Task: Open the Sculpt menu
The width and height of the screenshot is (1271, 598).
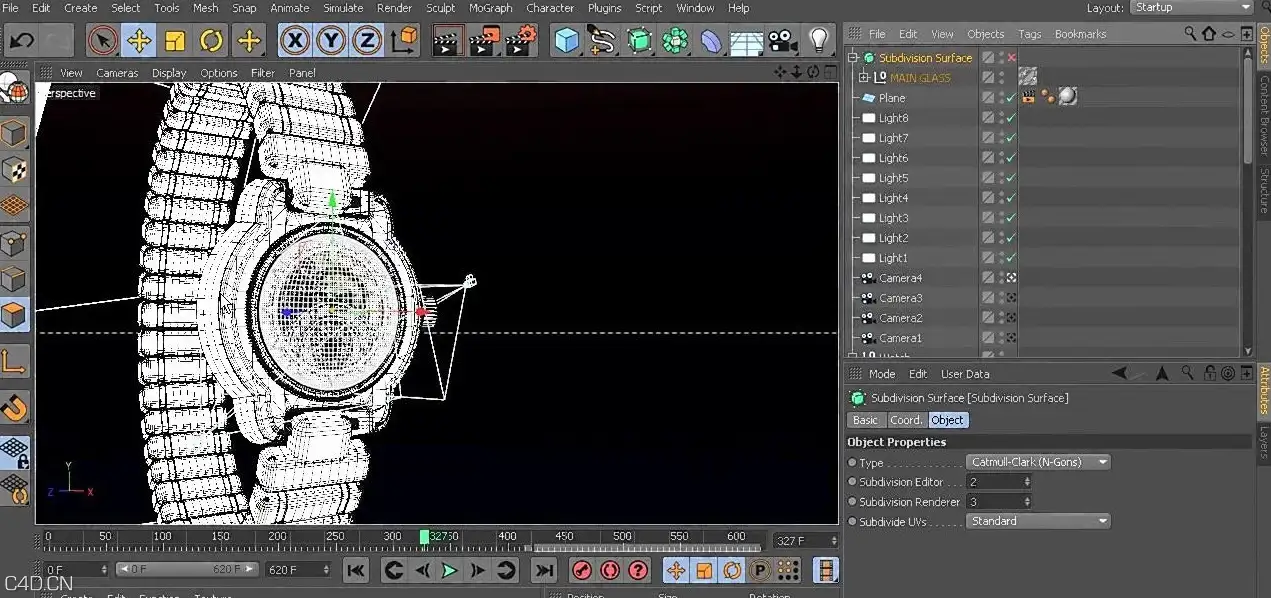Action: pyautogui.click(x=440, y=8)
